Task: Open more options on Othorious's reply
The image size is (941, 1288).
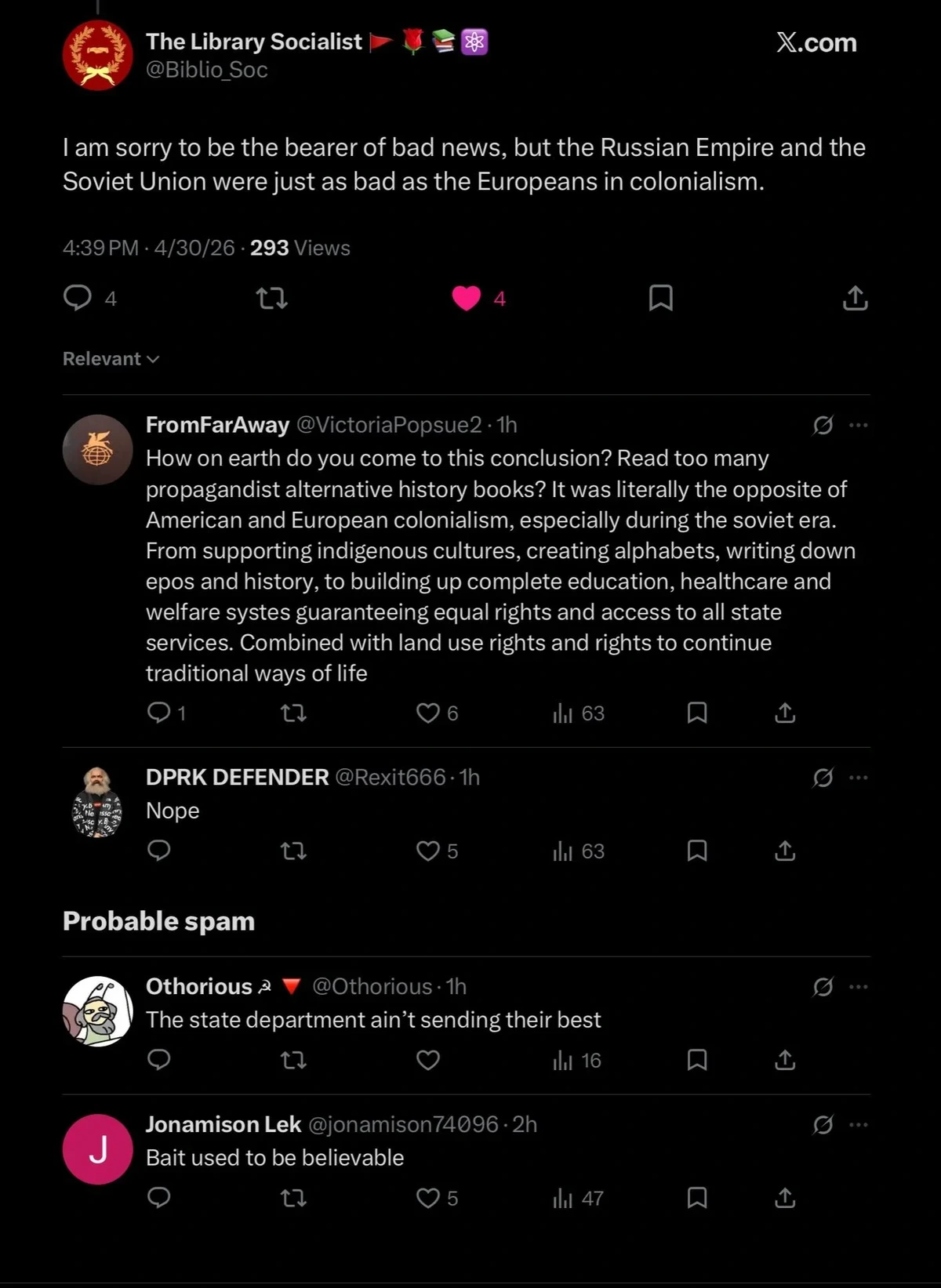Action: [x=859, y=986]
